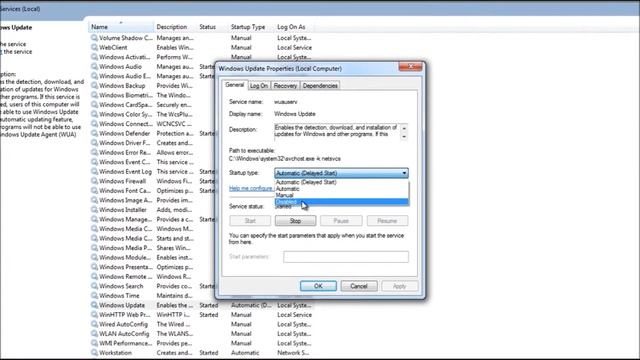Click the executable path text in dialog
The width and height of the screenshot is (640, 360).
[284, 159]
